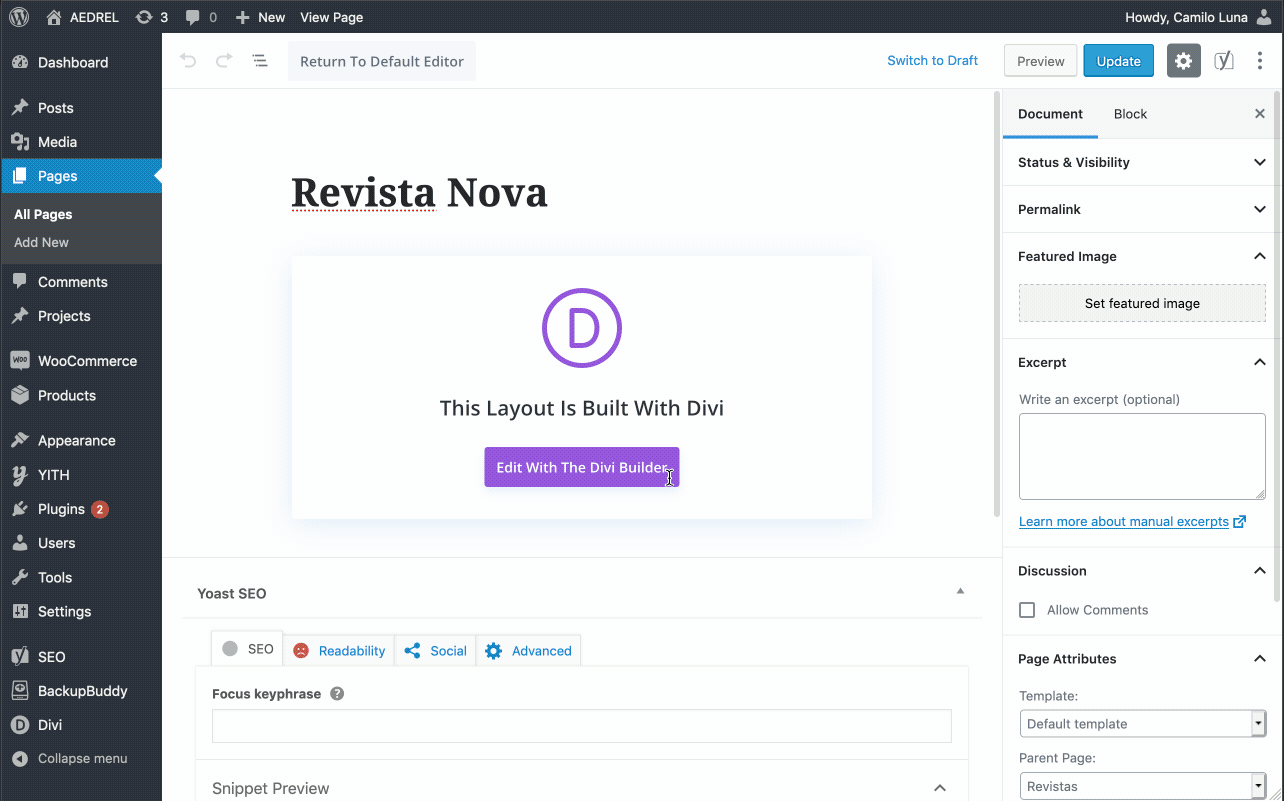The image size is (1284, 801).
Task: Open the Template dropdown
Action: 1141,724
